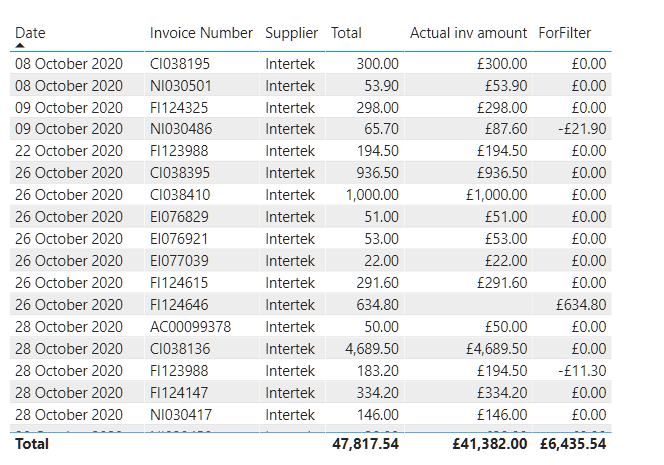Select invoice number NI030486

pos(181,129)
